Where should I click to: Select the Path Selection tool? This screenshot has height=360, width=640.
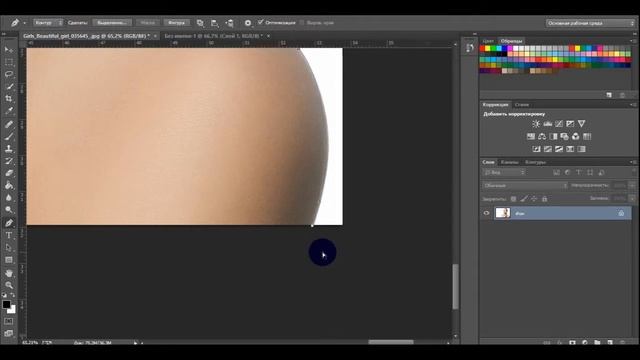[x=9, y=248]
